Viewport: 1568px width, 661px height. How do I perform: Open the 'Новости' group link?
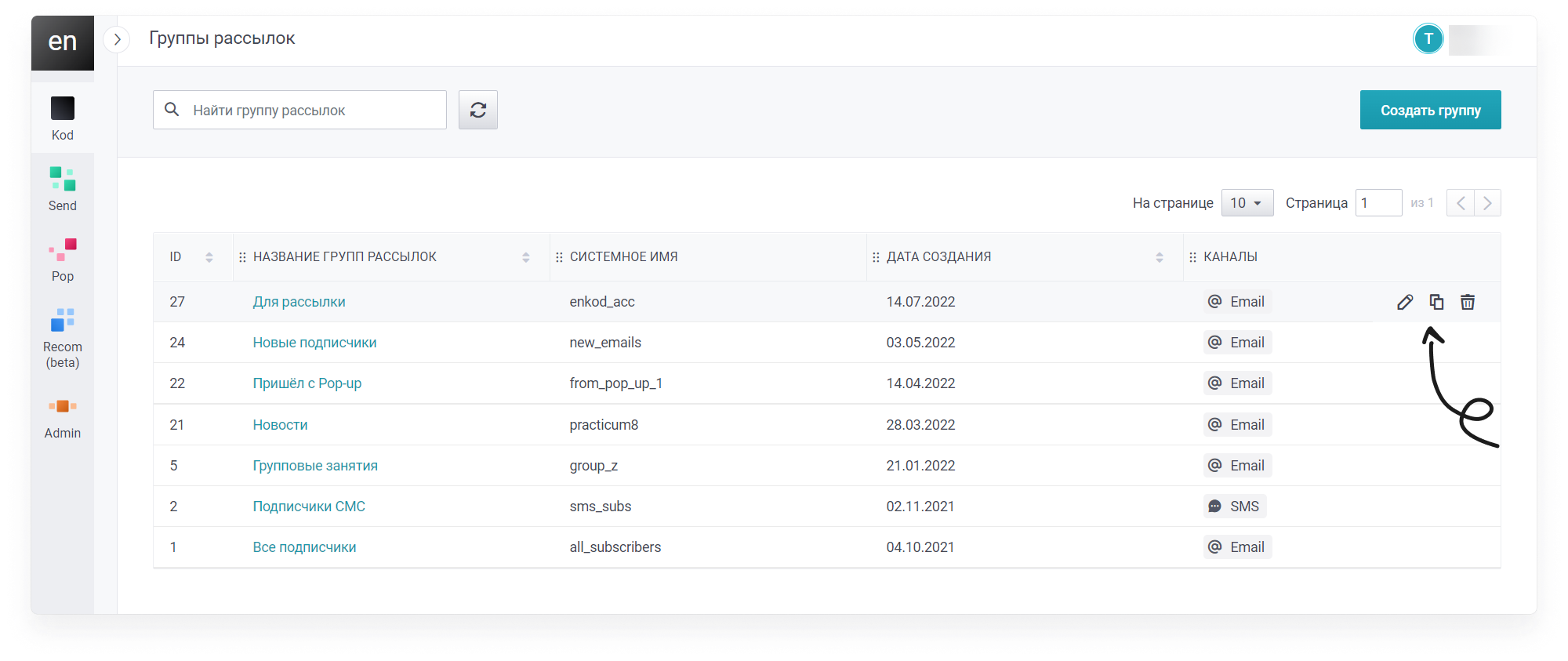coord(280,425)
